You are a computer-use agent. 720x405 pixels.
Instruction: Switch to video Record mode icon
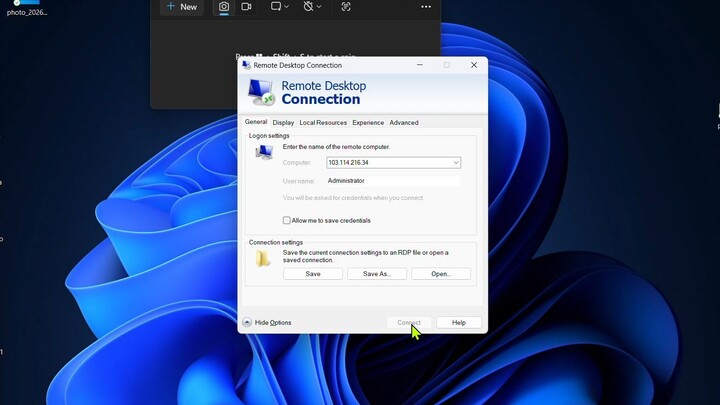pyautogui.click(x=247, y=6)
